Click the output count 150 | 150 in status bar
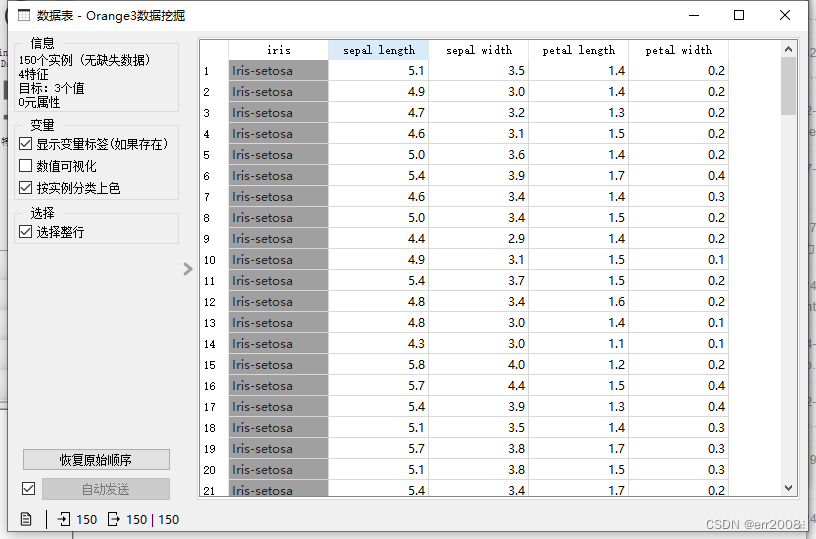The image size is (816, 539). pyautogui.click(x=152, y=520)
